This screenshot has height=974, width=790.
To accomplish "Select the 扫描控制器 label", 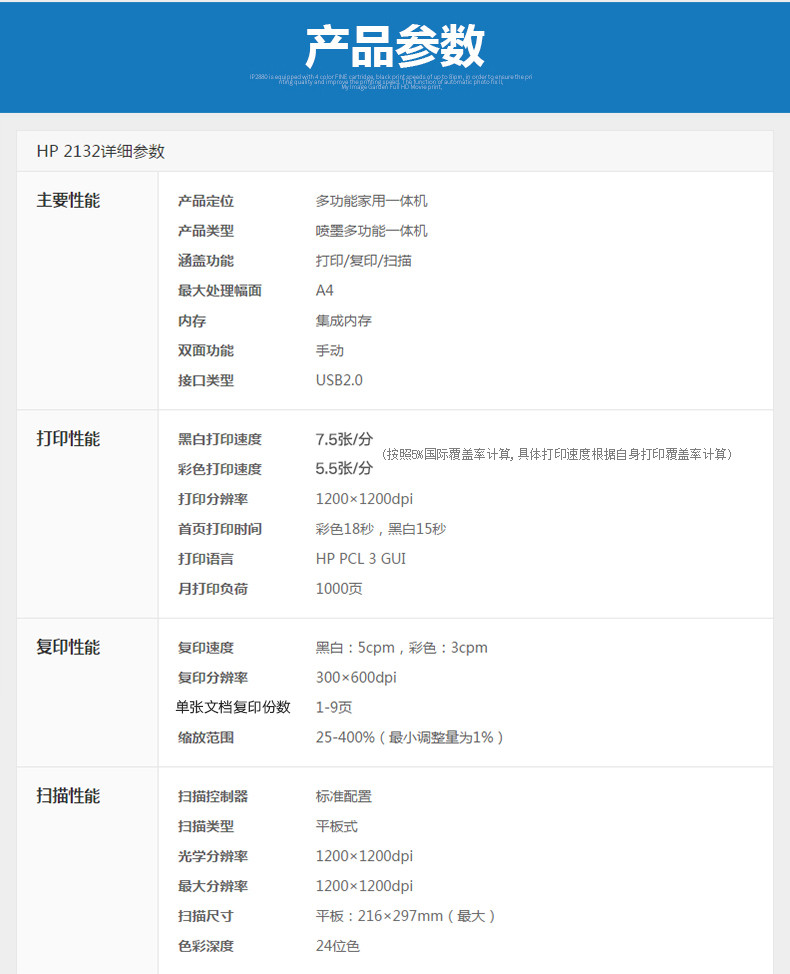I will click(212, 796).
